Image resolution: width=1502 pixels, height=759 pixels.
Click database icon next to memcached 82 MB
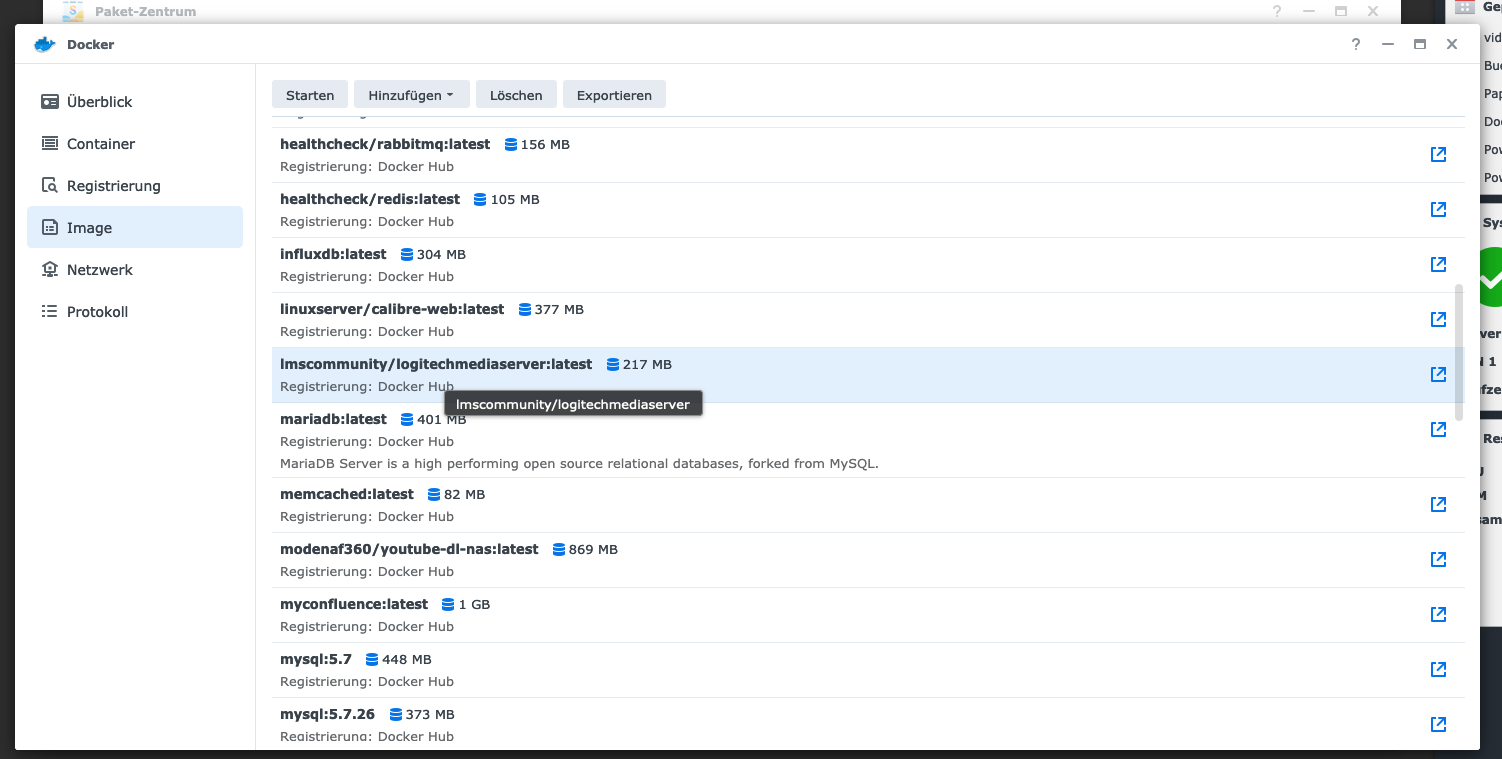[434, 494]
